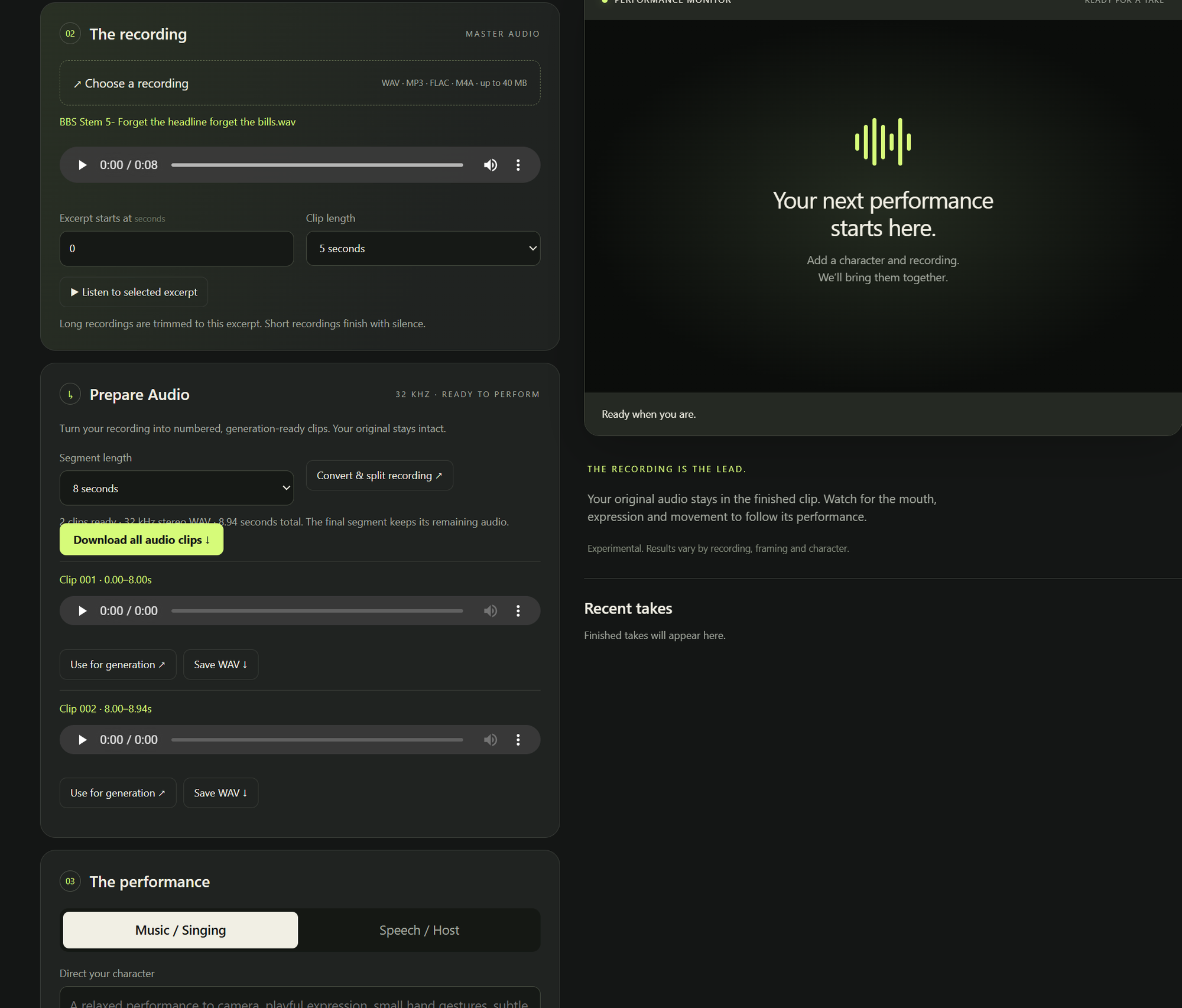Play the master recording audio
The height and width of the screenshot is (1008, 1182).
point(83,165)
